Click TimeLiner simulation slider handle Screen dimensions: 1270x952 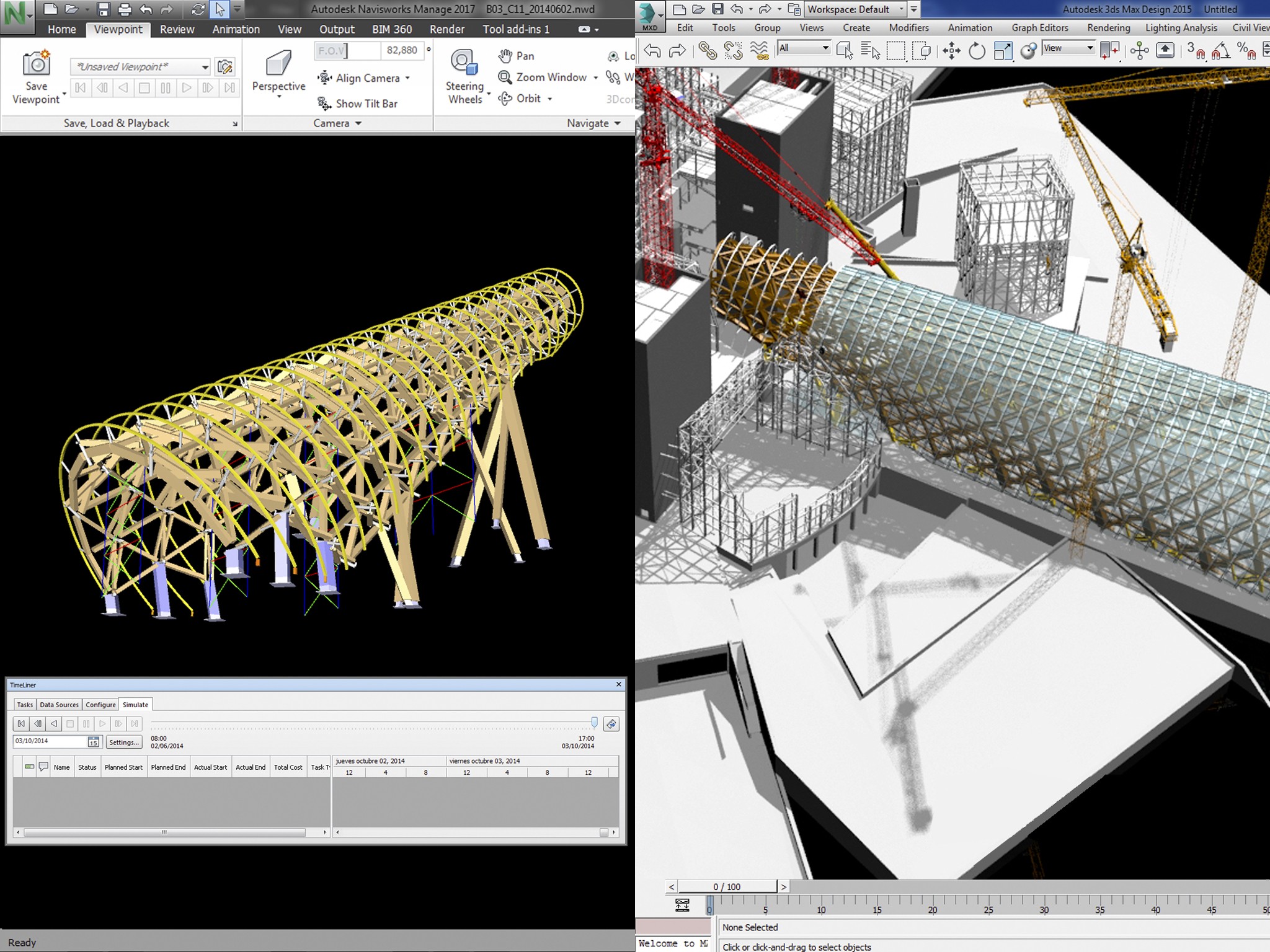[594, 723]
